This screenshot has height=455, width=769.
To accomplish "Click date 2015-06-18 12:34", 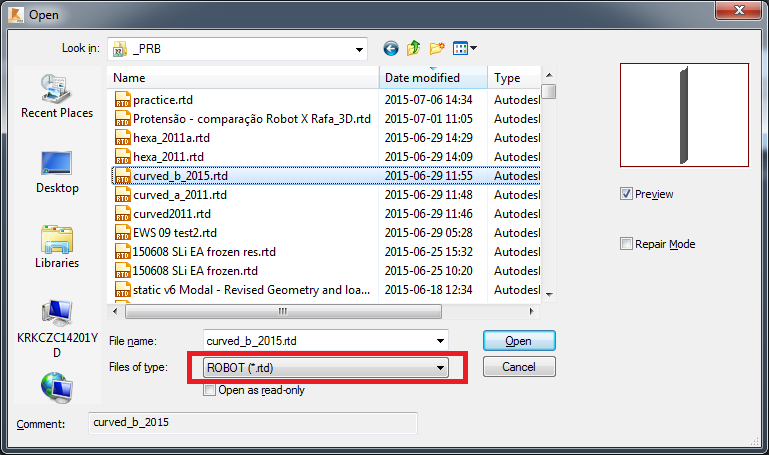I will tap(429, 290).
